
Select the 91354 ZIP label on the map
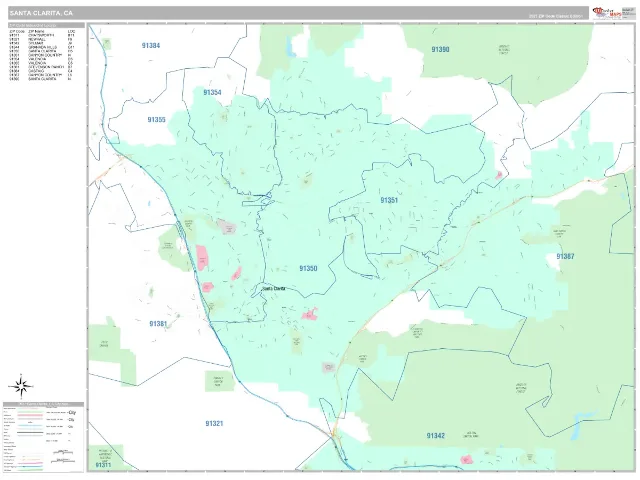pos(212,93)
